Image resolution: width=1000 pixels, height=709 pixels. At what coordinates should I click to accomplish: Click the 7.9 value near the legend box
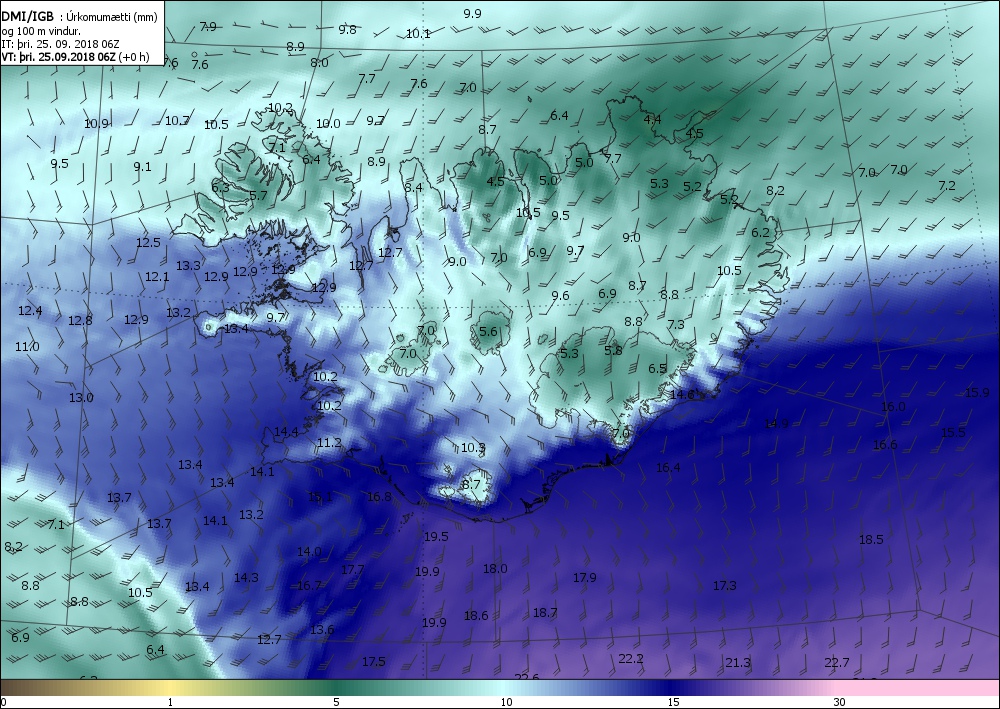[208, 27]
